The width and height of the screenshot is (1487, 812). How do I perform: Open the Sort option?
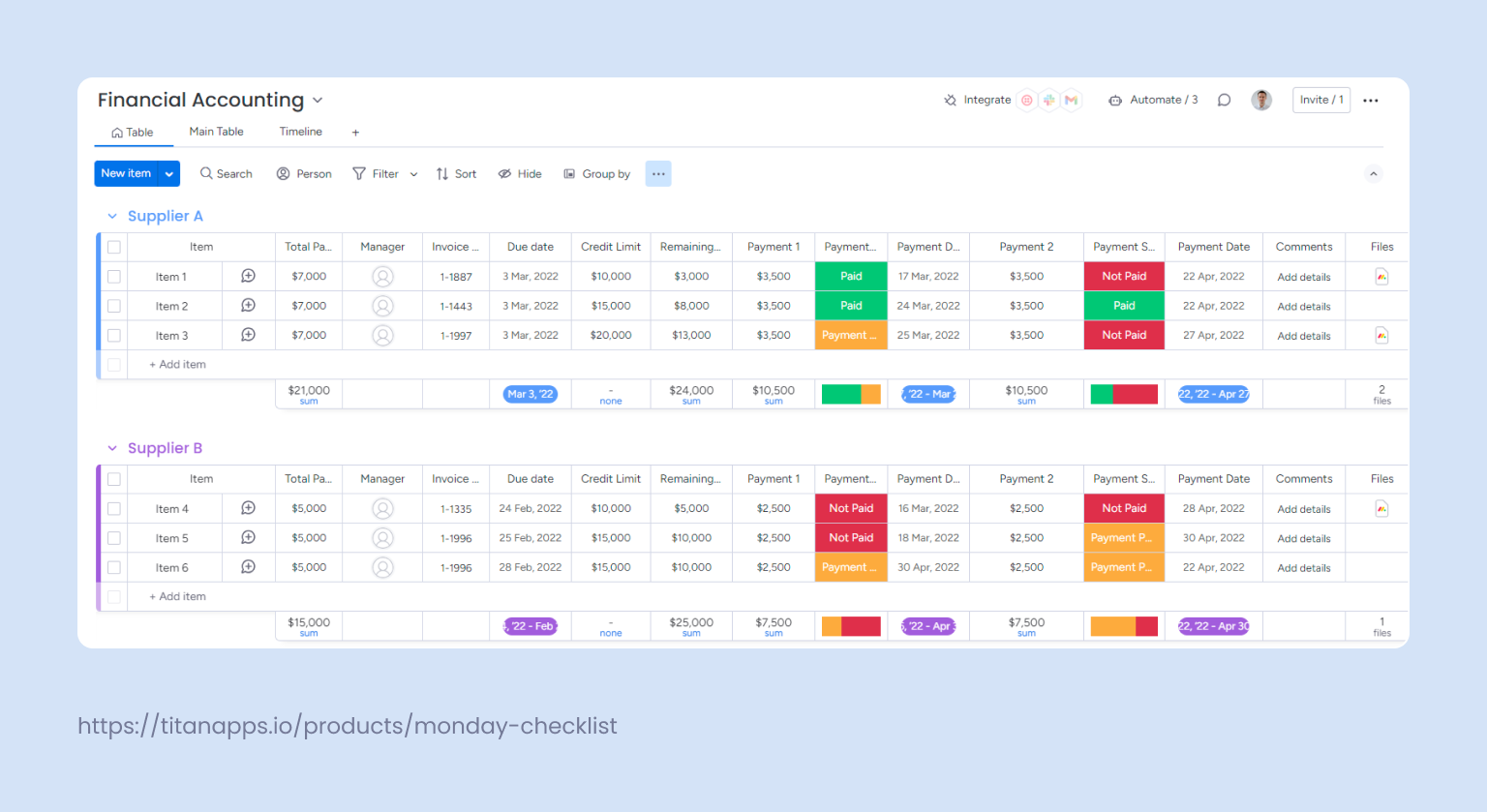coord(455,173)
